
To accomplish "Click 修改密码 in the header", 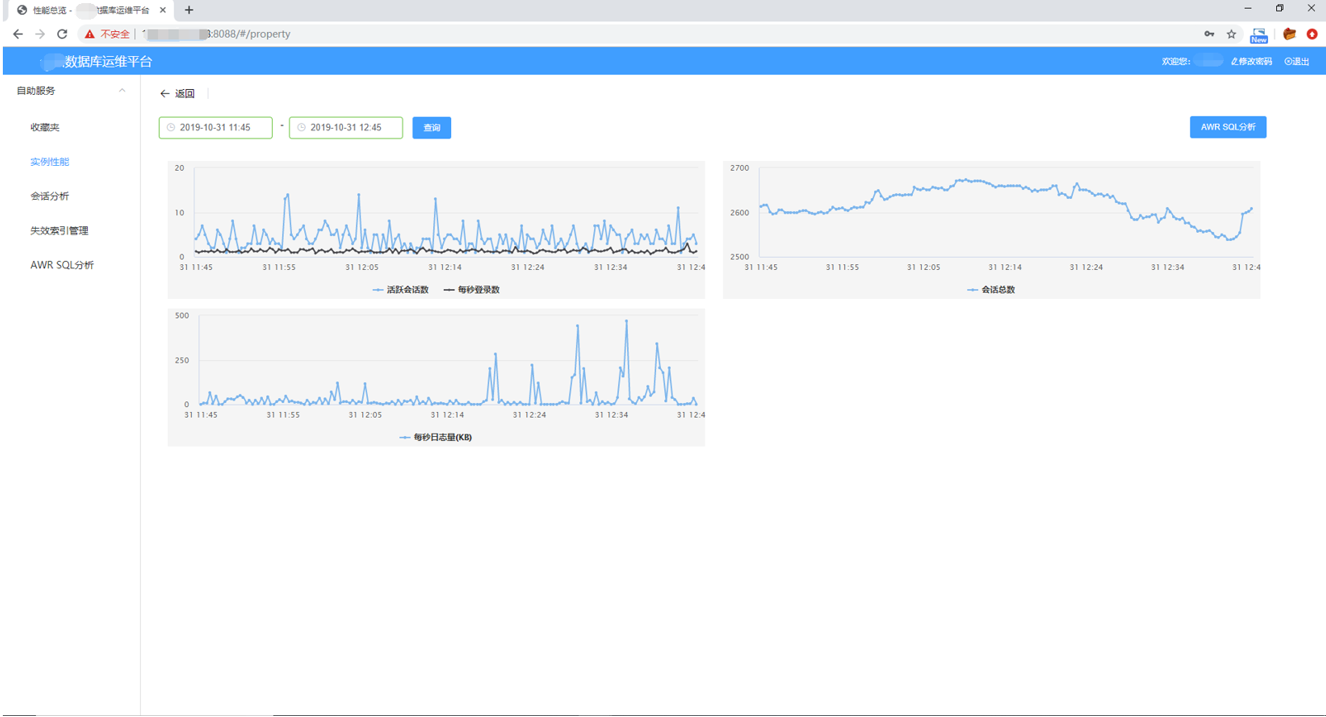I will tap(1252, 62).
